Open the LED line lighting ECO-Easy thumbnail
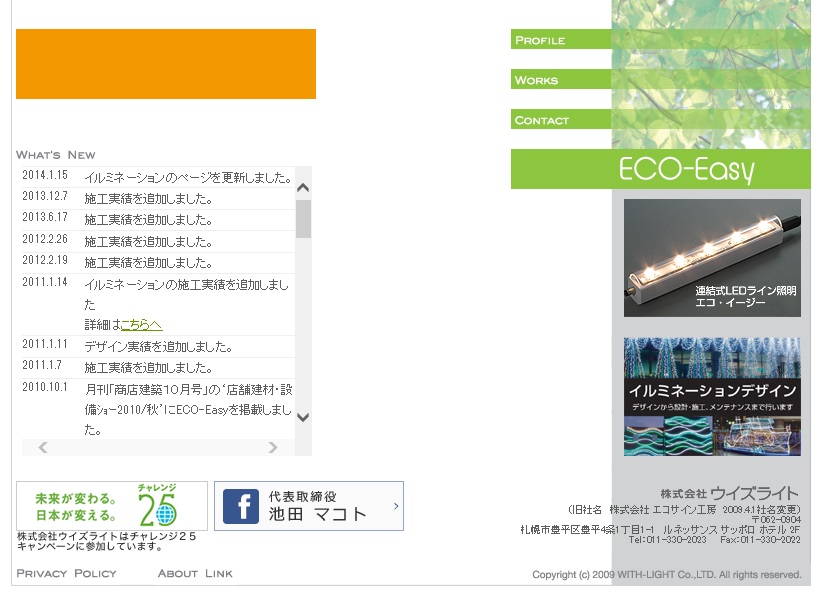Viewport: 823px width, 599px height. 712,258
